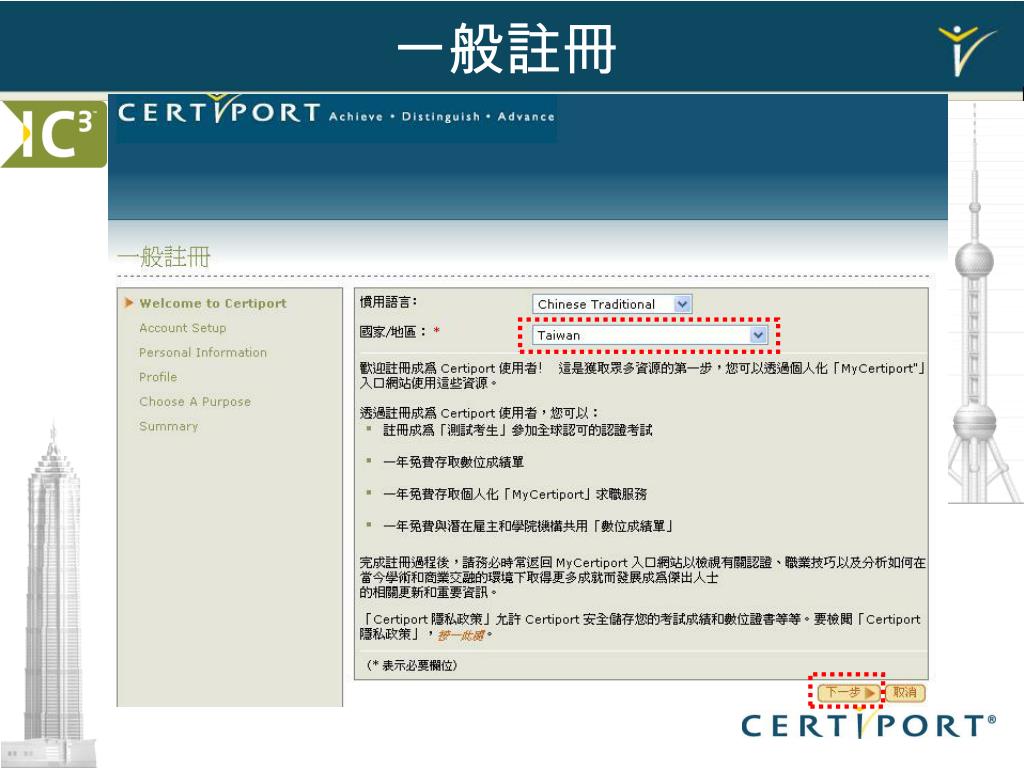Click the 國家/地區 label
Image resolution: width=1024 pixels, height=768 pixels.
393,332
